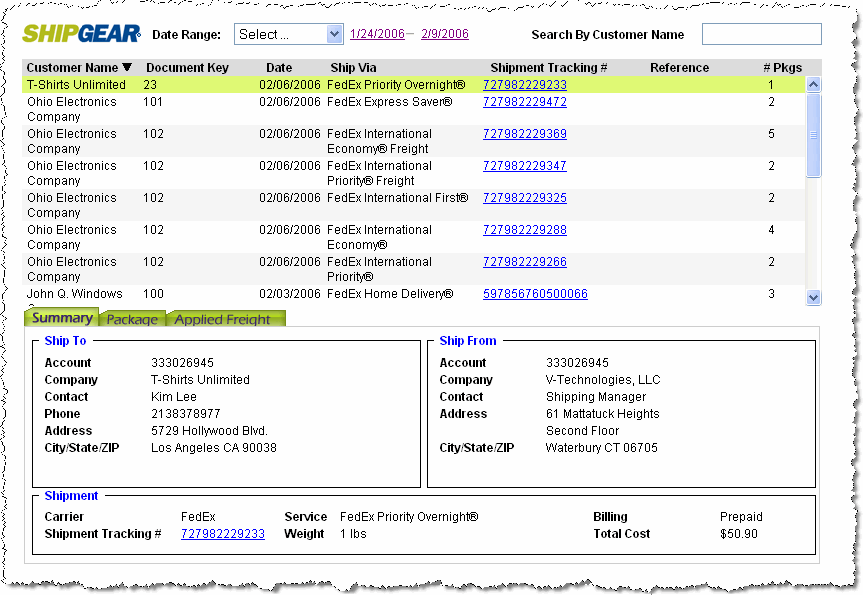Click the sort arrow beside Customer Name
The image size is (863, 595).
[127, 67]
